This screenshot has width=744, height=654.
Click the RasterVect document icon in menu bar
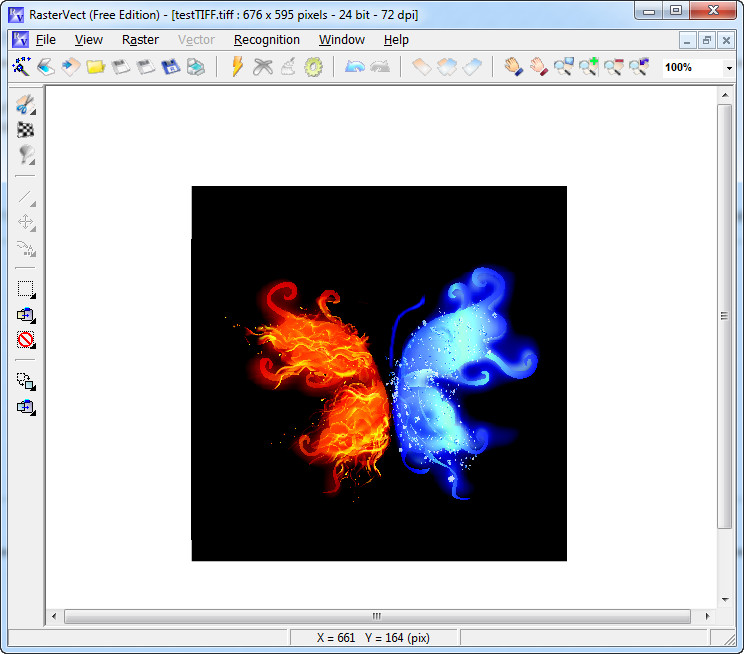(20, 39)
